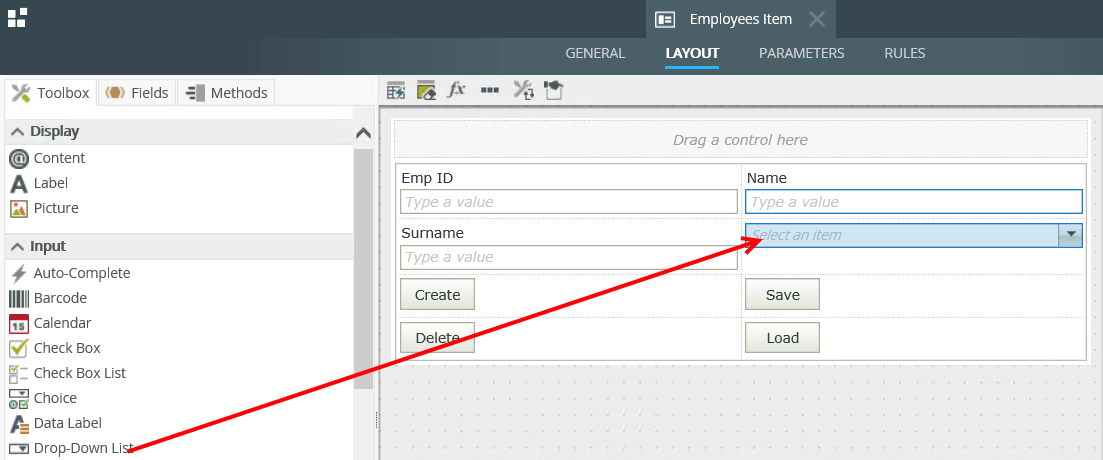This screenshot has height=460, width=1103.
Task: Select the Name label on canvas
Action: tap(767, 179)
